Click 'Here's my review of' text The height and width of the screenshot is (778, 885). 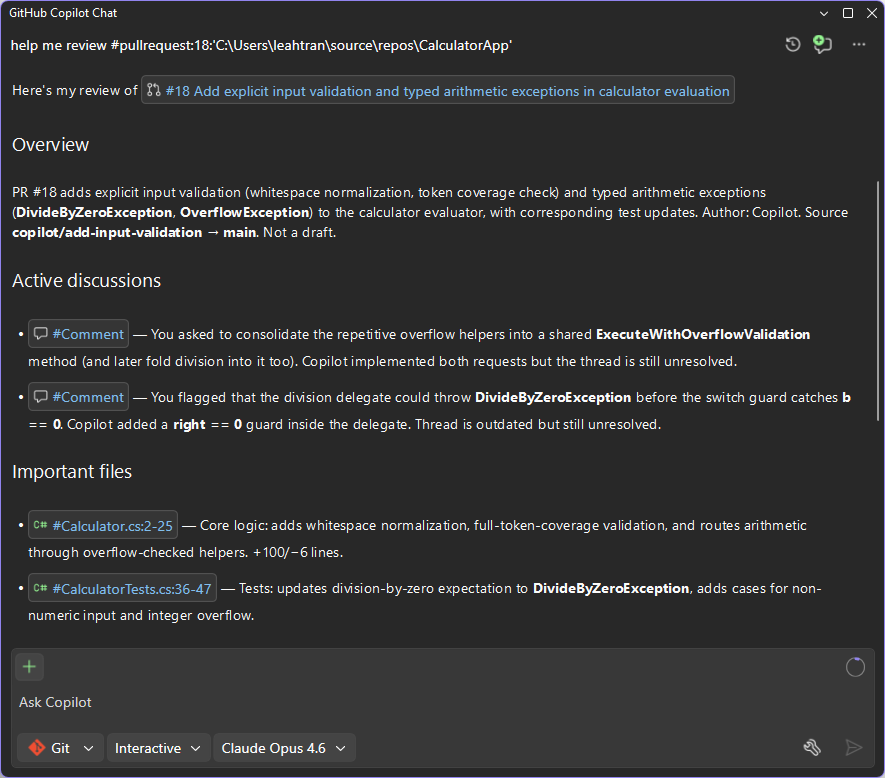tap(75, 90)
